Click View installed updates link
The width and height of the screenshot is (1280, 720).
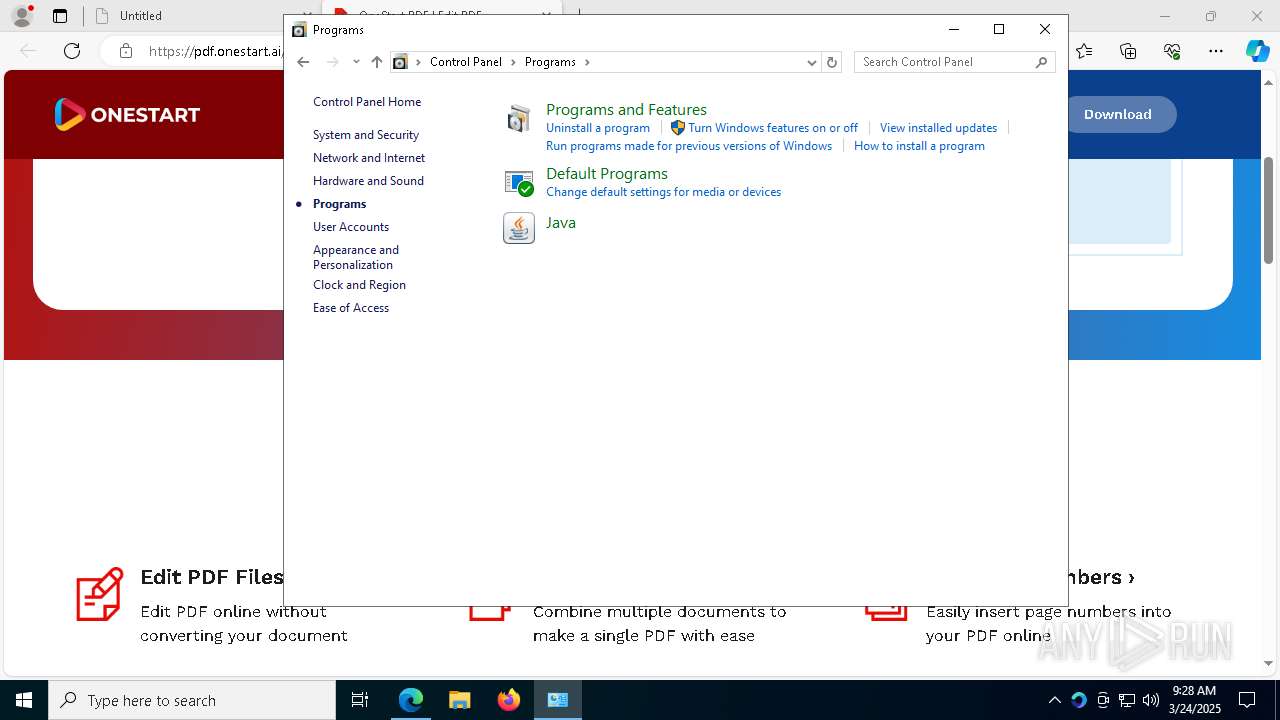(938, 128)
